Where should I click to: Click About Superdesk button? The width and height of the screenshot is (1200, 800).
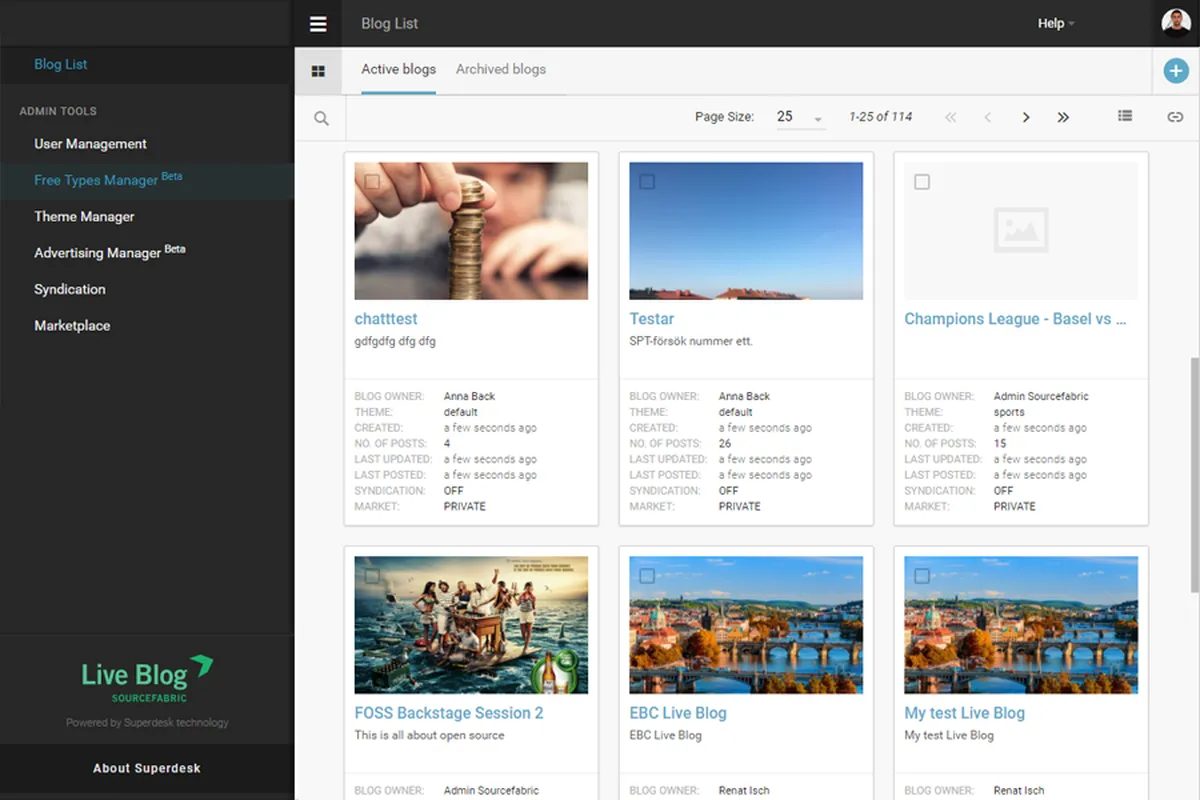click(146, 768)
